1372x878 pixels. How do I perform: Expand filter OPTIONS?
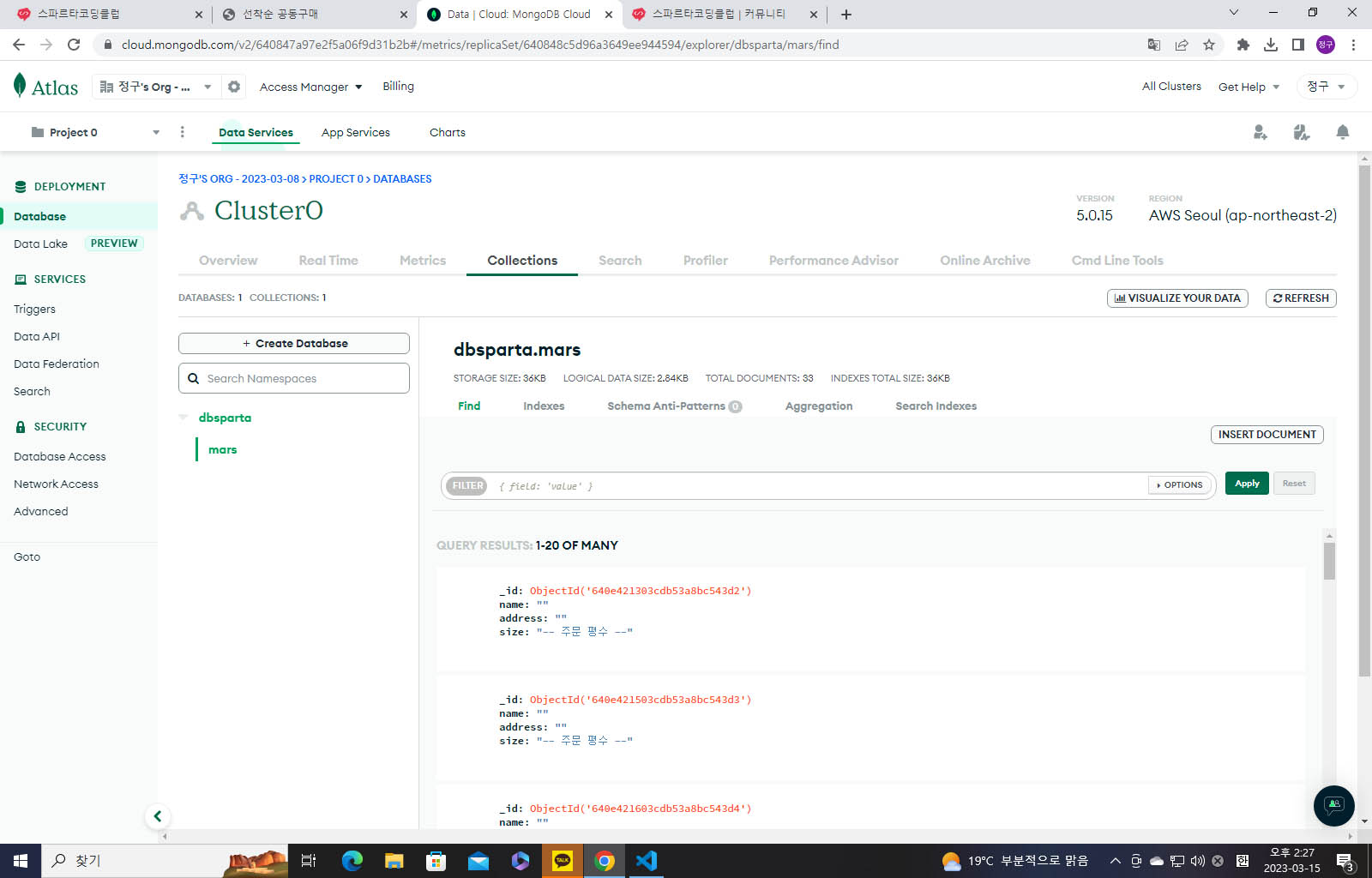click(x=1180, y=485)
